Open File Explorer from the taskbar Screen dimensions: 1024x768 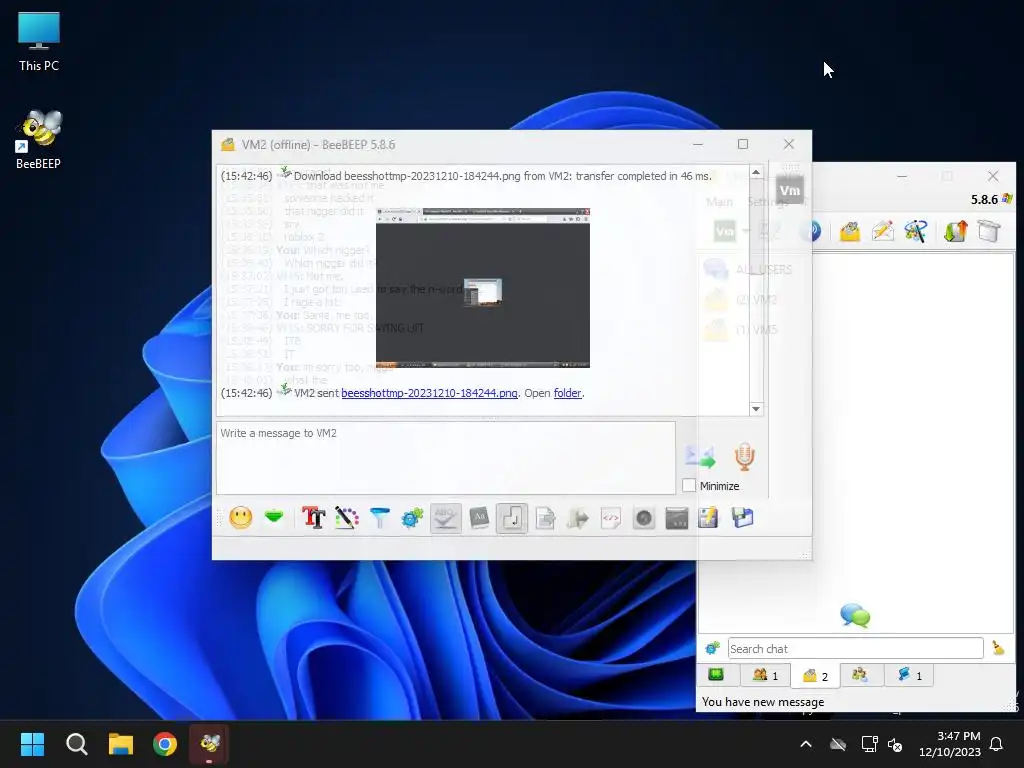coord(121,744)
